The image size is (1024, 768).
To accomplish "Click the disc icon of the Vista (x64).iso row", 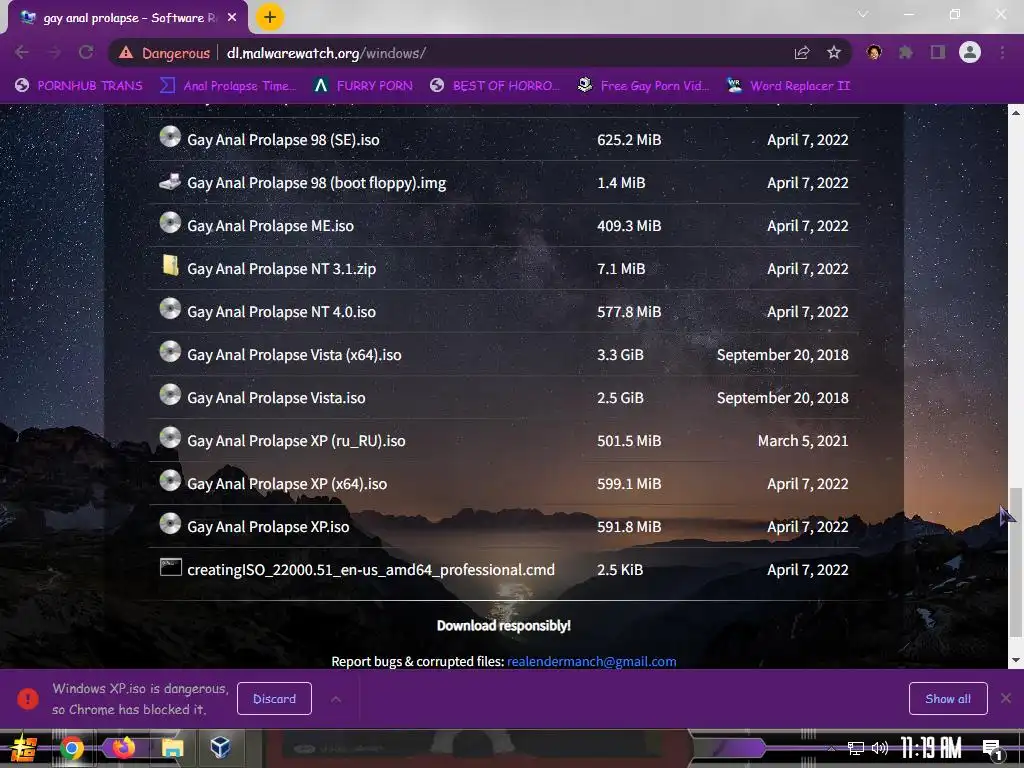I will point(170,352).
